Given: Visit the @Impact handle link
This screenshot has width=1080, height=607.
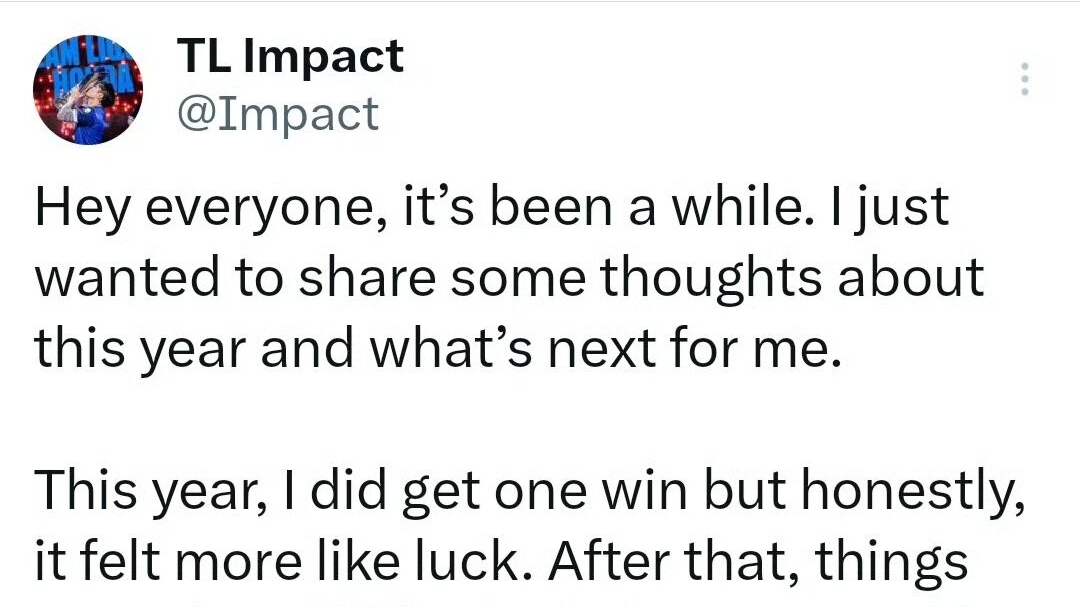Looking at the screenshot, I should 277,114.
